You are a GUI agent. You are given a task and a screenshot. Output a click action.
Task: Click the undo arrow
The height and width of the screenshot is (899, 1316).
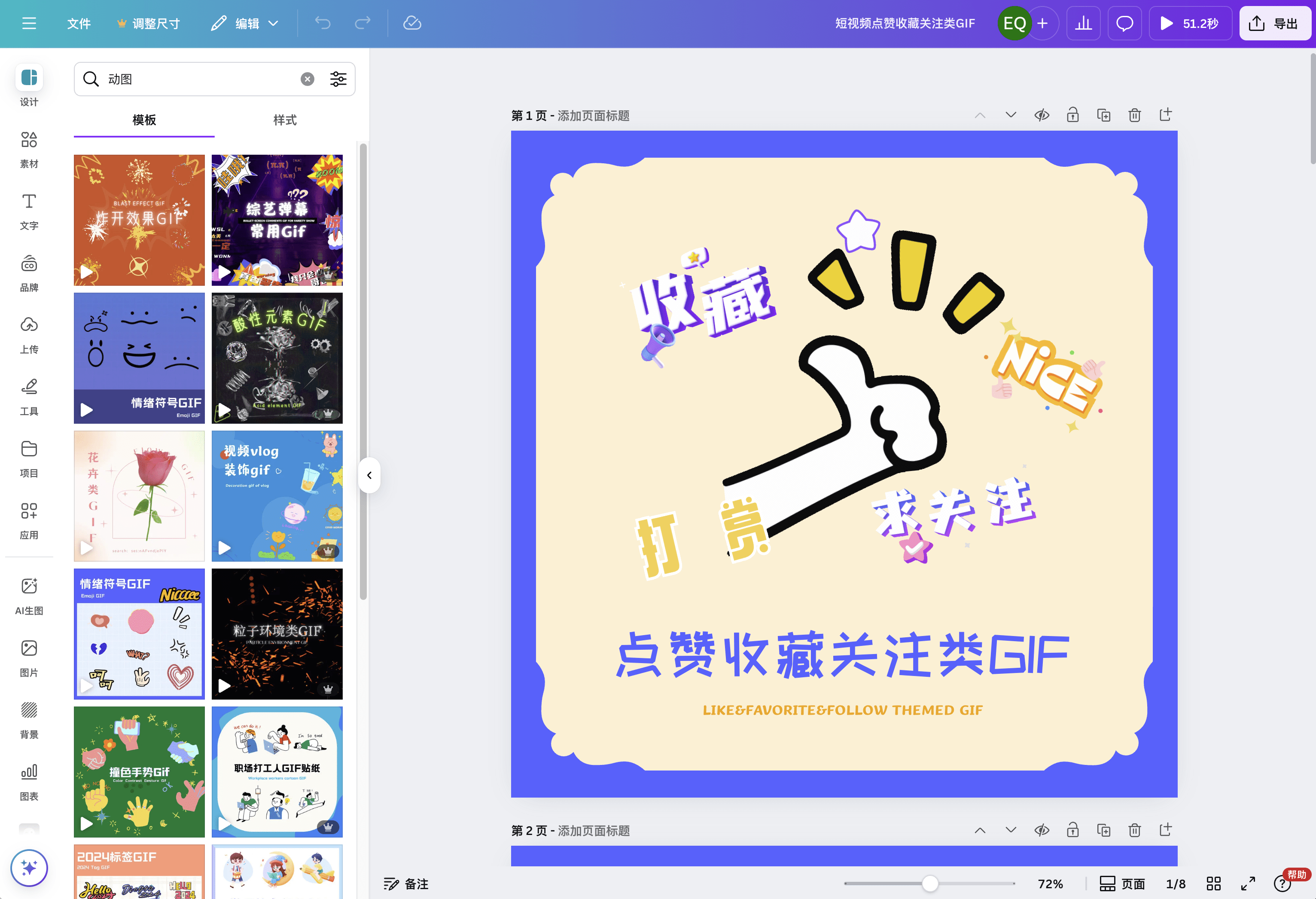click(323, 23)
